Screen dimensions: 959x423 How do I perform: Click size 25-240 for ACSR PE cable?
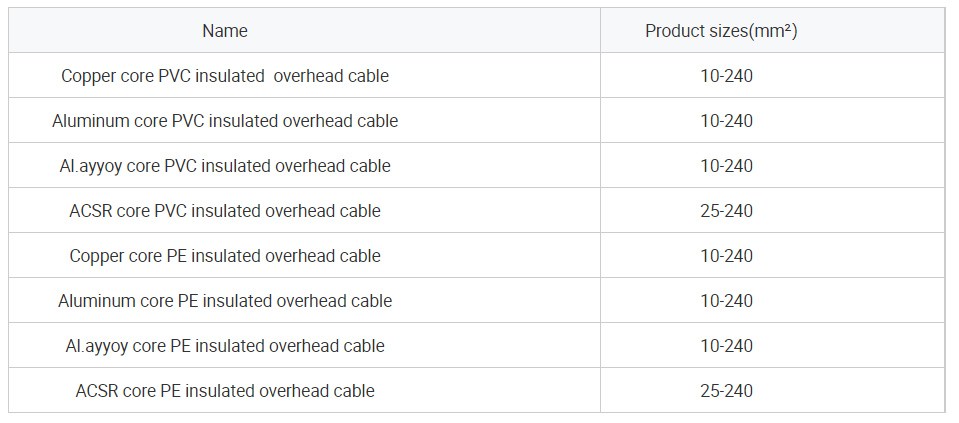tap(727, 391)
